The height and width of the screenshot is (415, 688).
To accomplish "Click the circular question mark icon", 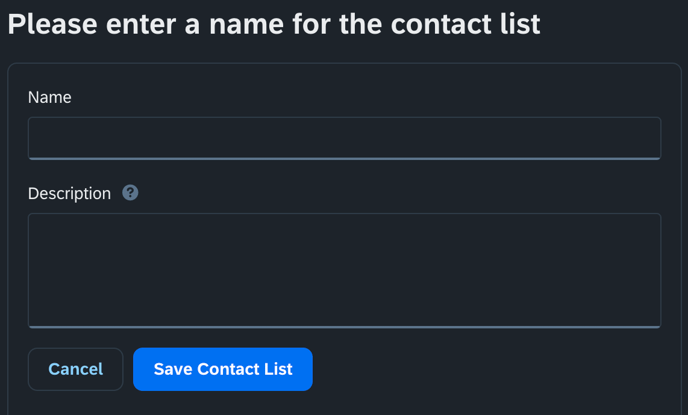I will coord(130,193).
